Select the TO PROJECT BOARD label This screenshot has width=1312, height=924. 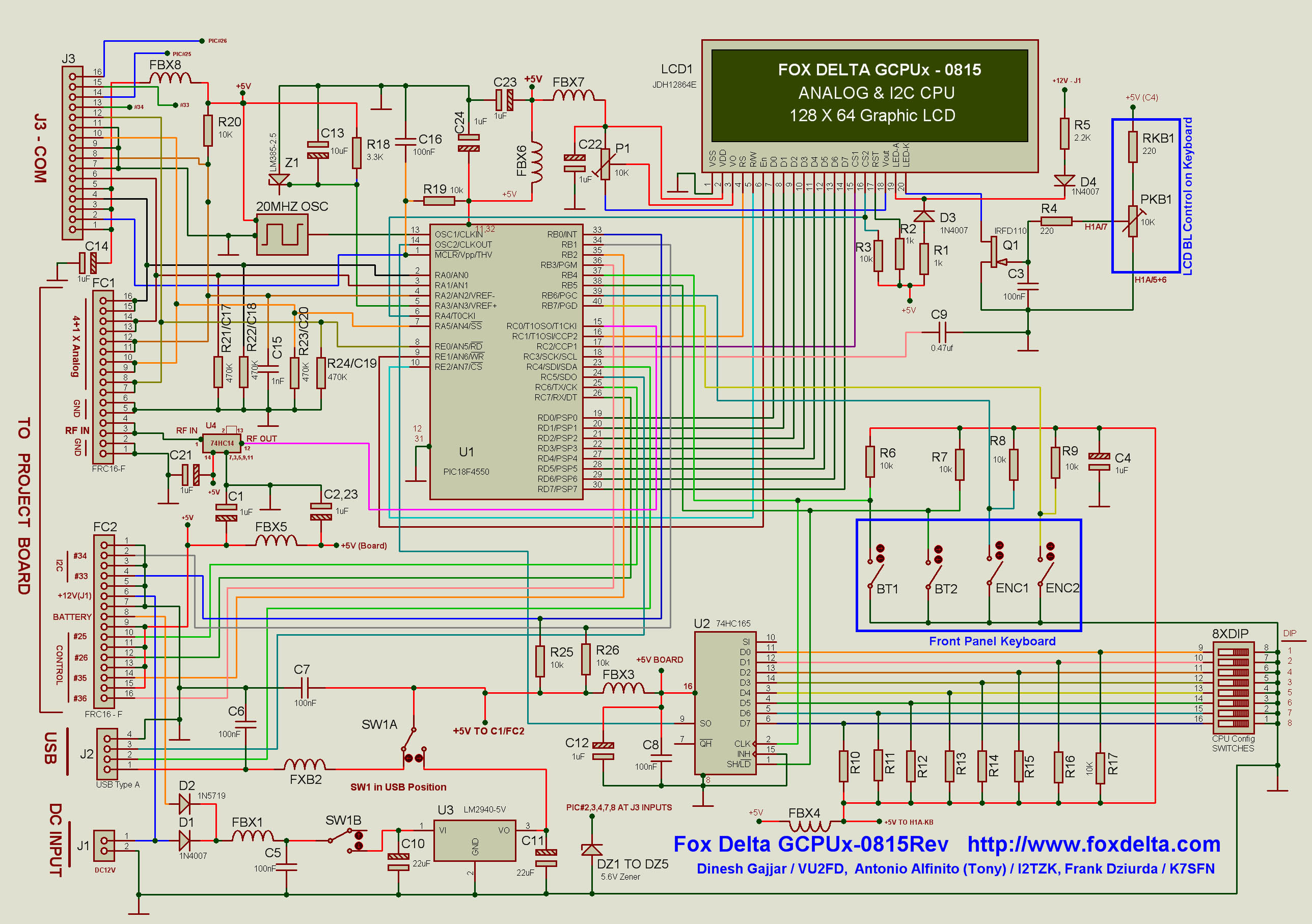(x=23, y=506)
